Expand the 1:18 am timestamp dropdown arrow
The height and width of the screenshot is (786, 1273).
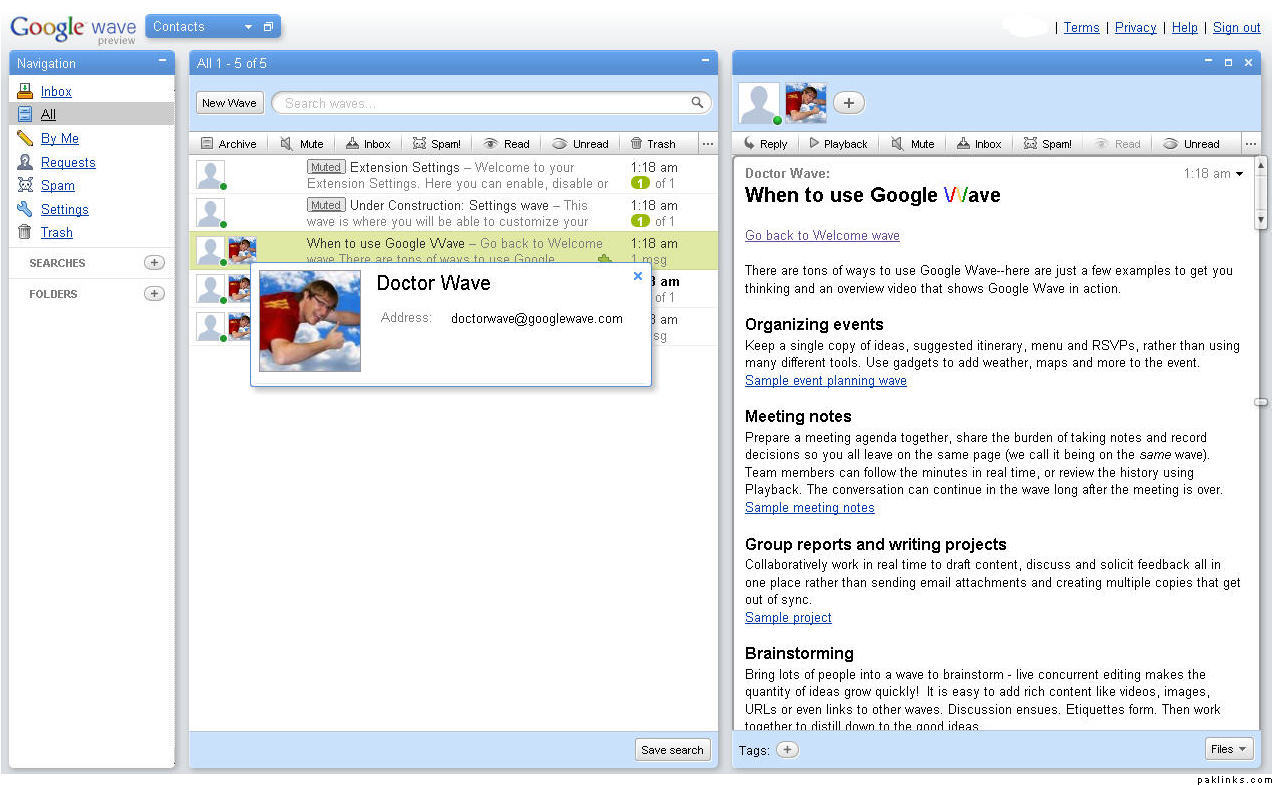point(1240,174)
